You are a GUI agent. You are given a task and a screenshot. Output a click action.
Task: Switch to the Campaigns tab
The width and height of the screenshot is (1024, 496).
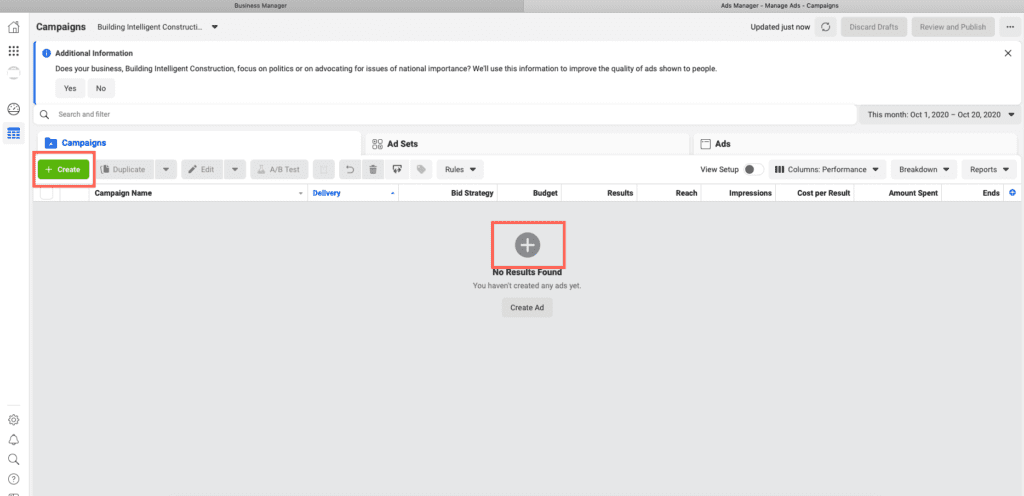tap(199, 144)
